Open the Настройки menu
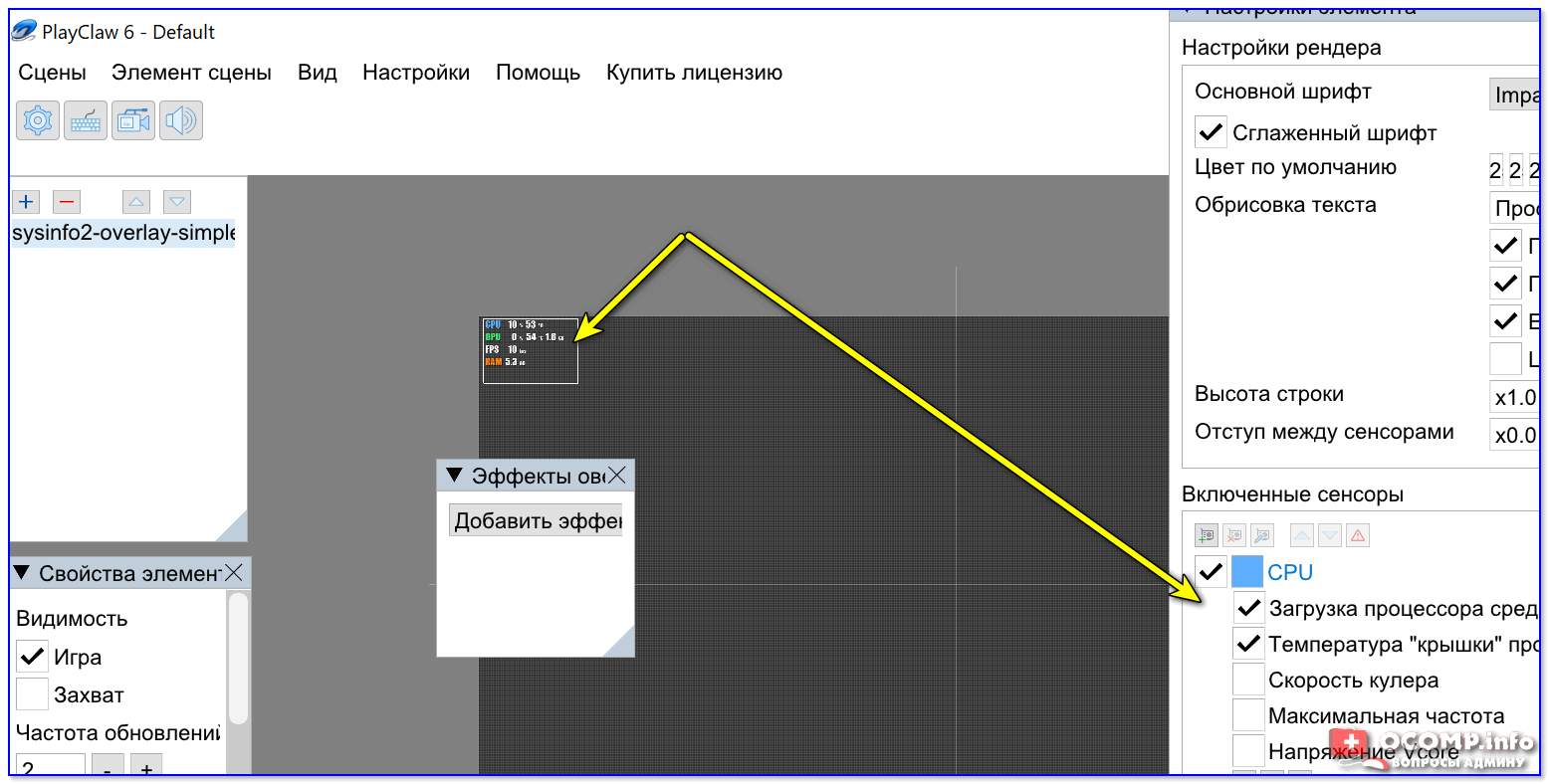 coord(416,73)
